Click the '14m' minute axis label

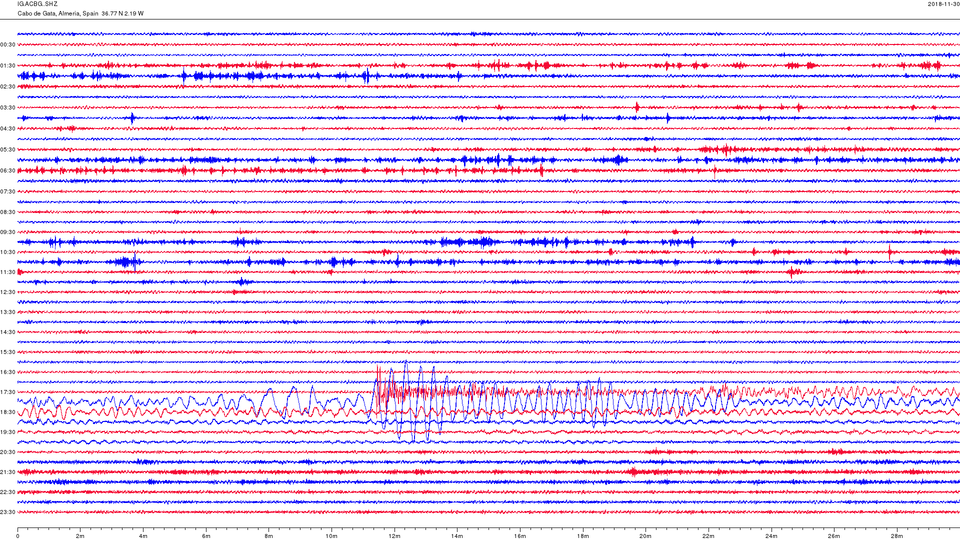457,536
